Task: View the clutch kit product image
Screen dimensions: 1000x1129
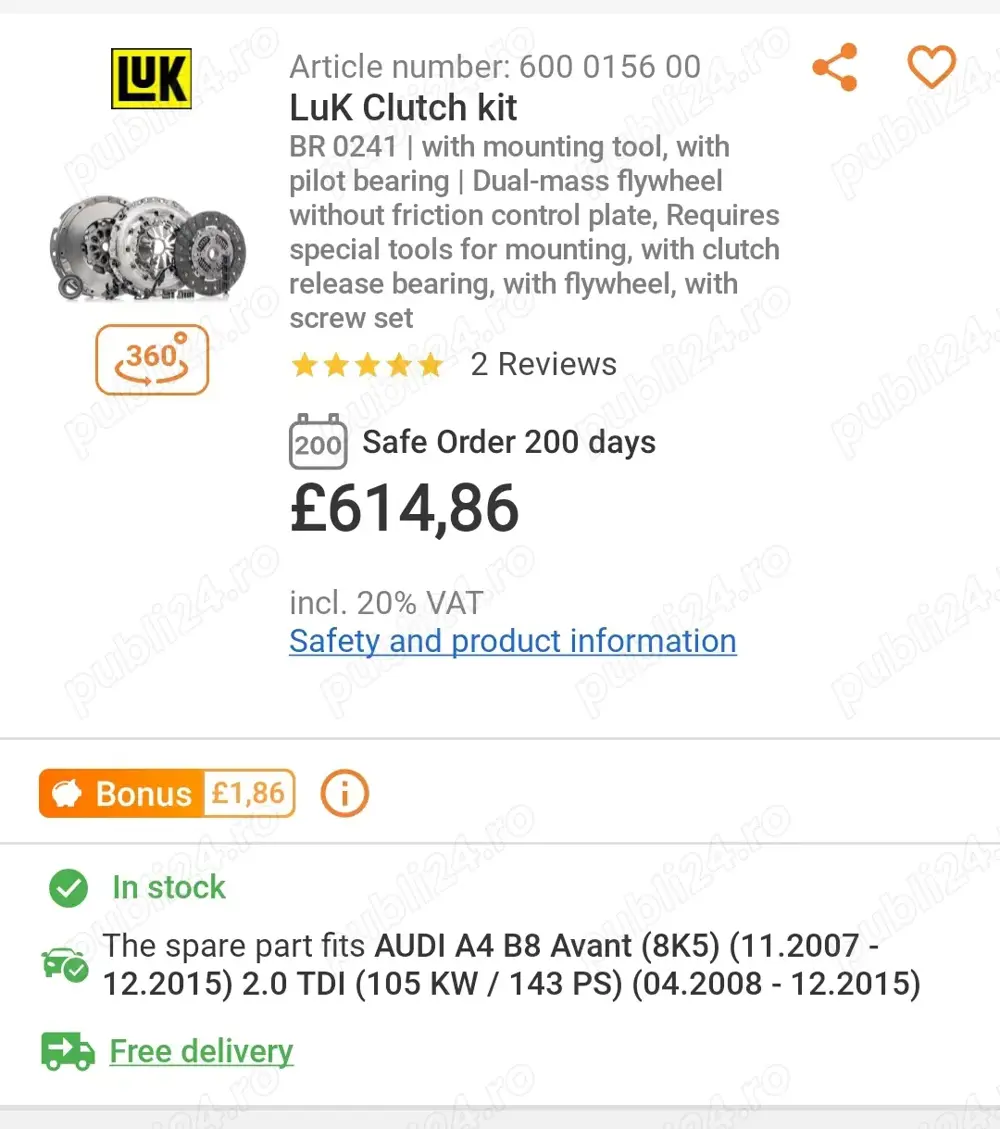Action: tap(150, 245)
